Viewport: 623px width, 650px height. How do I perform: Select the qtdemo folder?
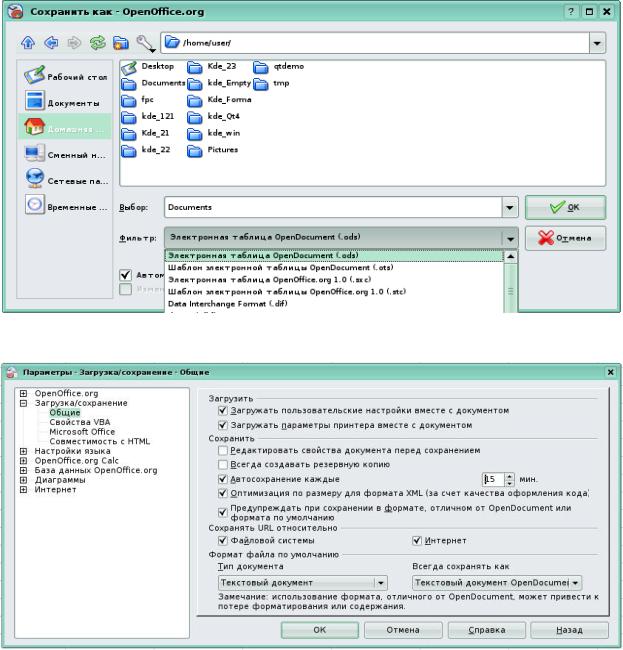(278, 67)
